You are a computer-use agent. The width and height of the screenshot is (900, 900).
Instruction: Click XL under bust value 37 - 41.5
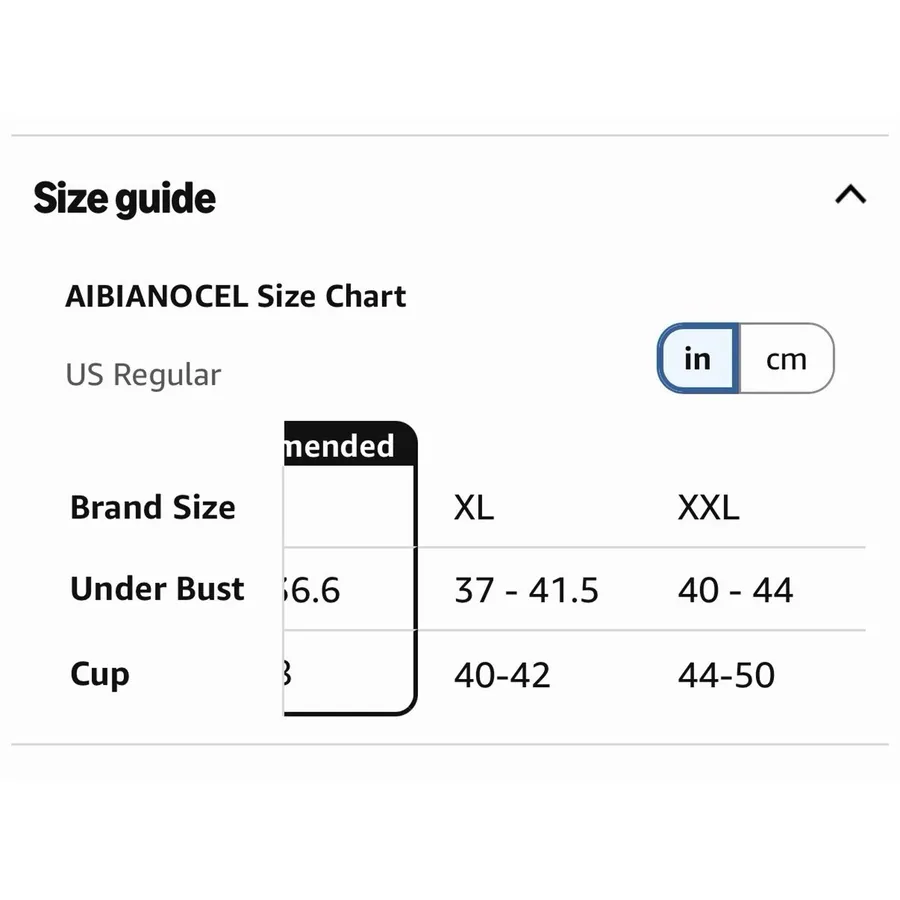coord(526,589)
